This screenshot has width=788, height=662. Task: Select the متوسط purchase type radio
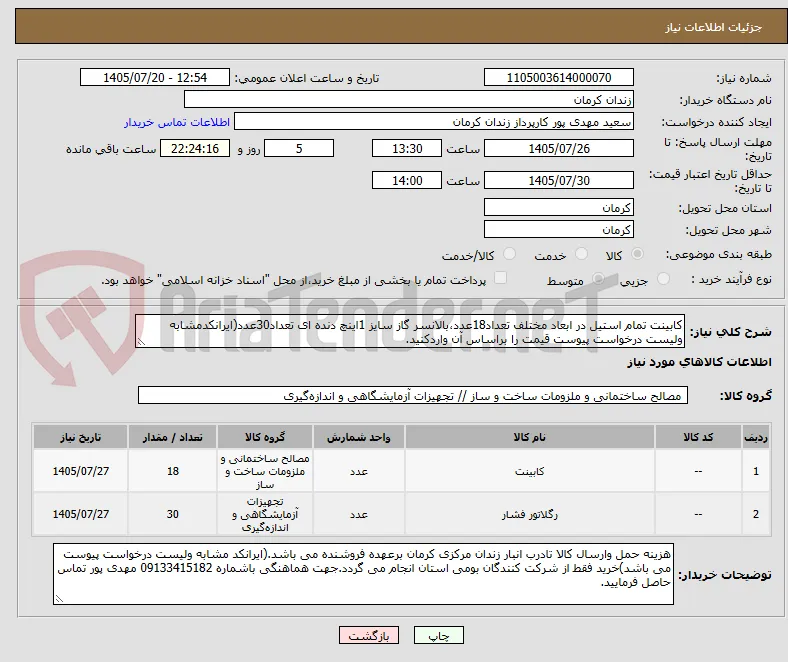[x=598, y=279]
